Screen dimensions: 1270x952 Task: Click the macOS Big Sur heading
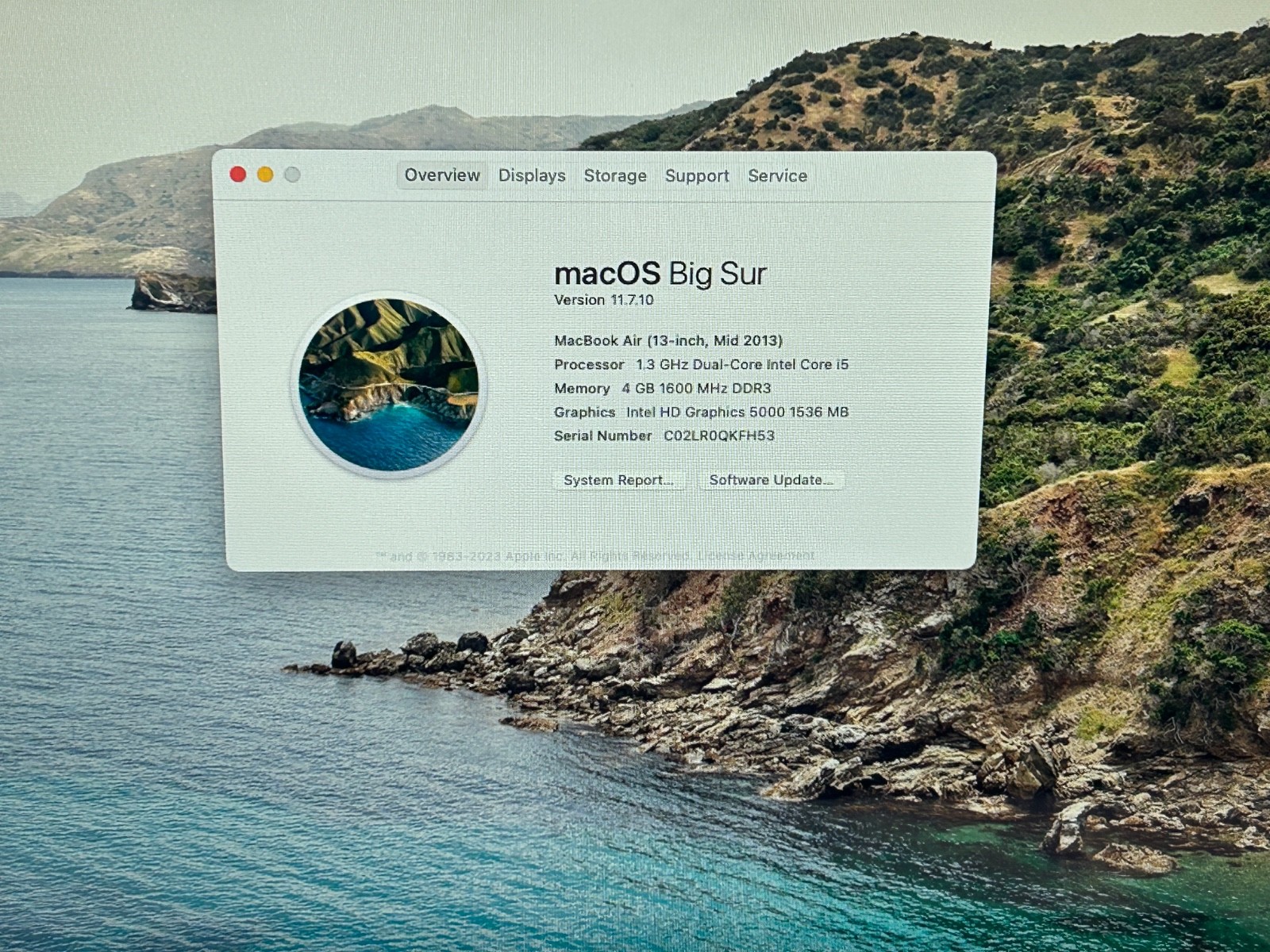[x=660, y=274]
